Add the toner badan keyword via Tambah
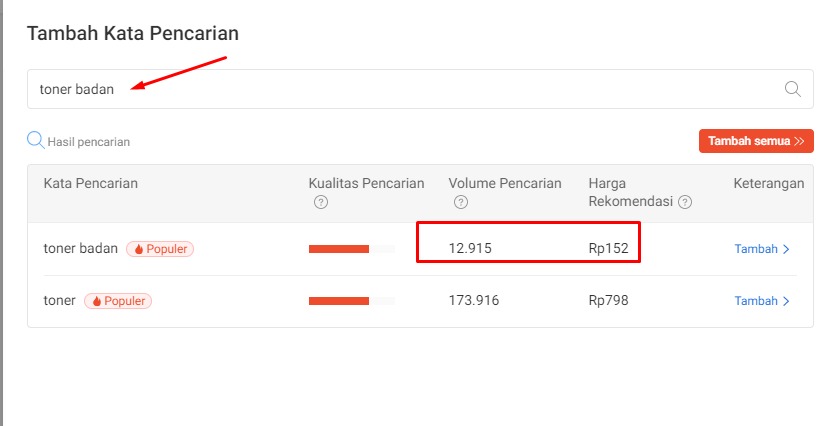The height and width of the screenshot is (426, 829). click(762, 249)
